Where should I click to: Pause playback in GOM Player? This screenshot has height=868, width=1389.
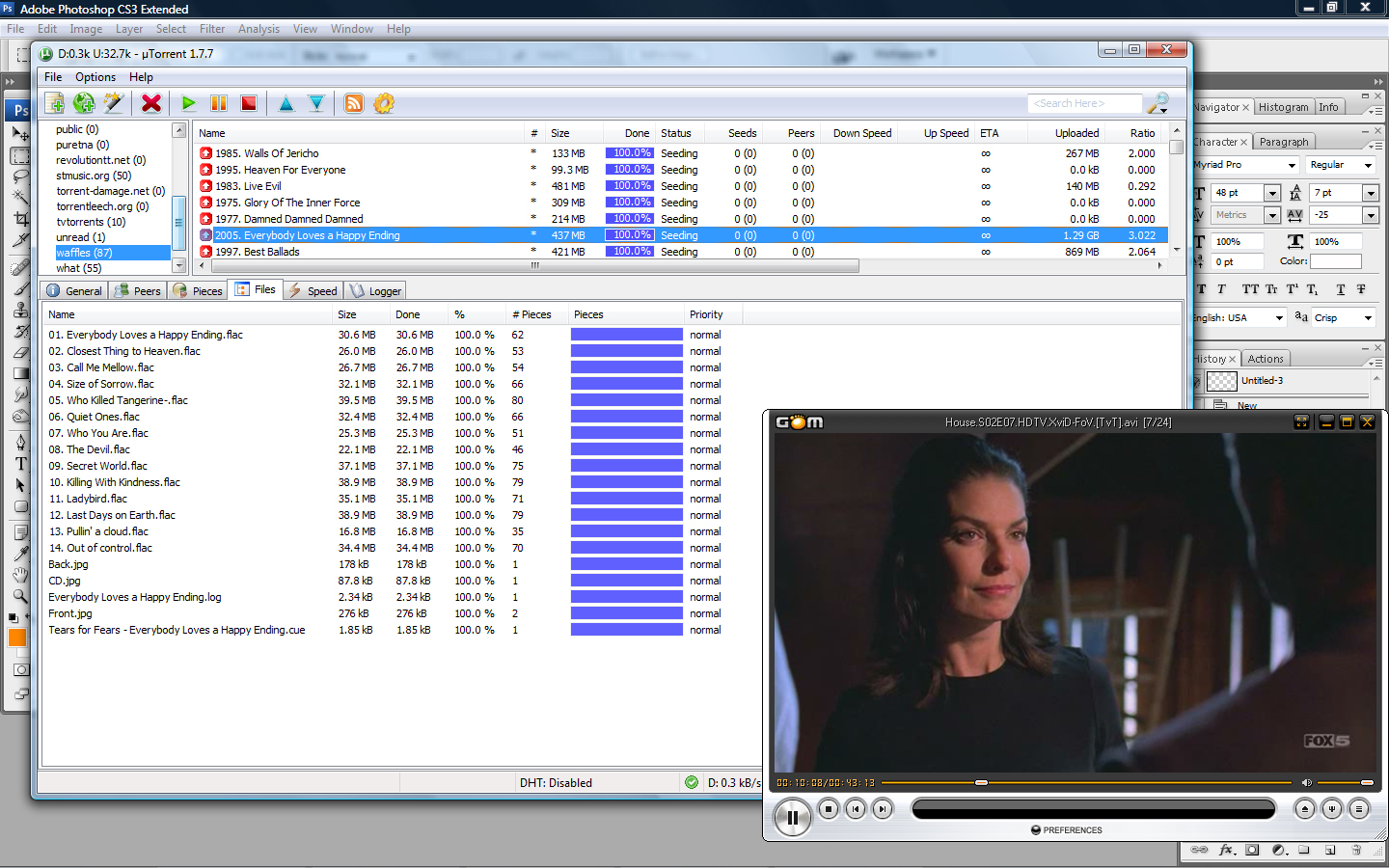(793, 818)
